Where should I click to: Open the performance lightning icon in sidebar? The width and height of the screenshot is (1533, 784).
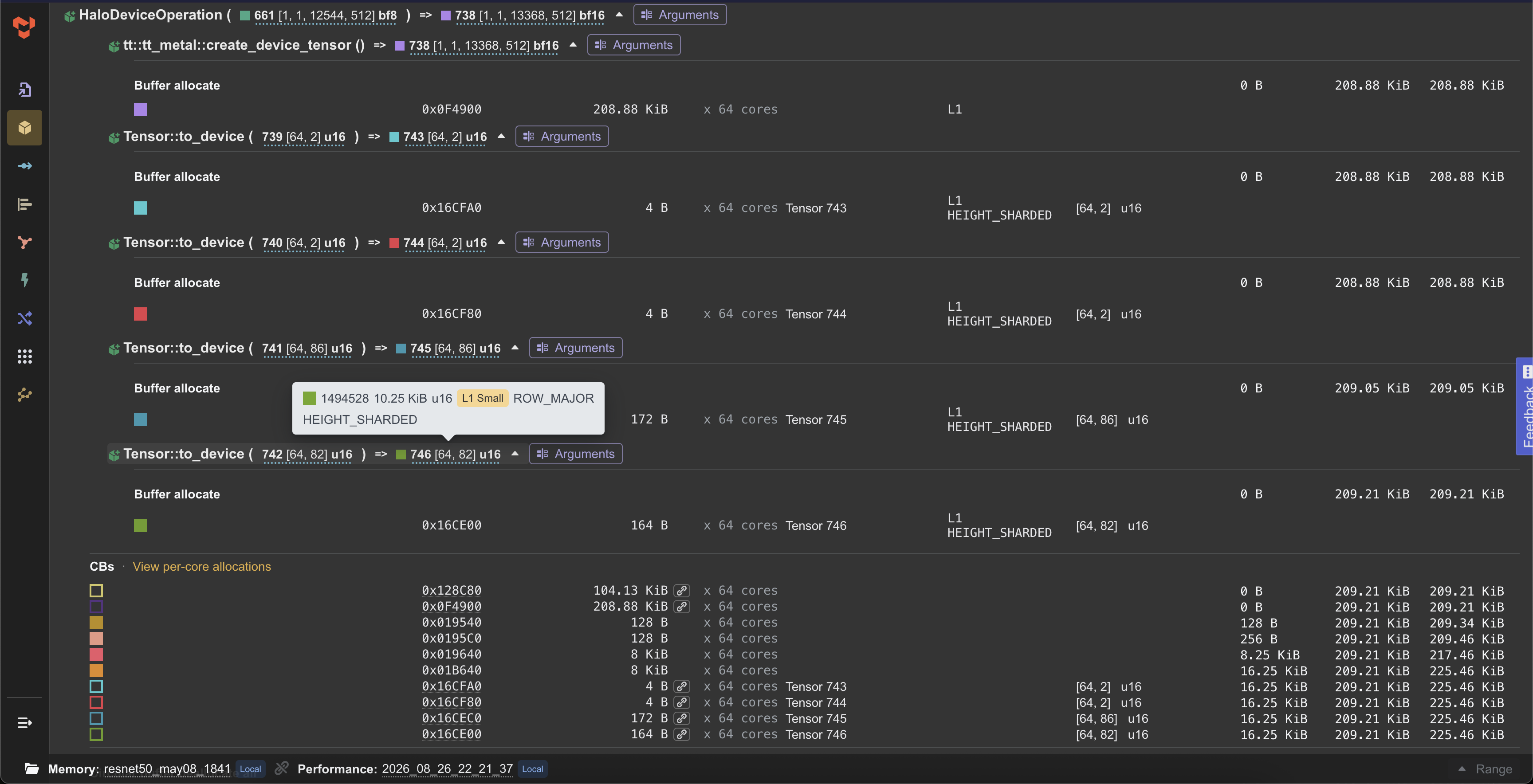pos(24,280)
